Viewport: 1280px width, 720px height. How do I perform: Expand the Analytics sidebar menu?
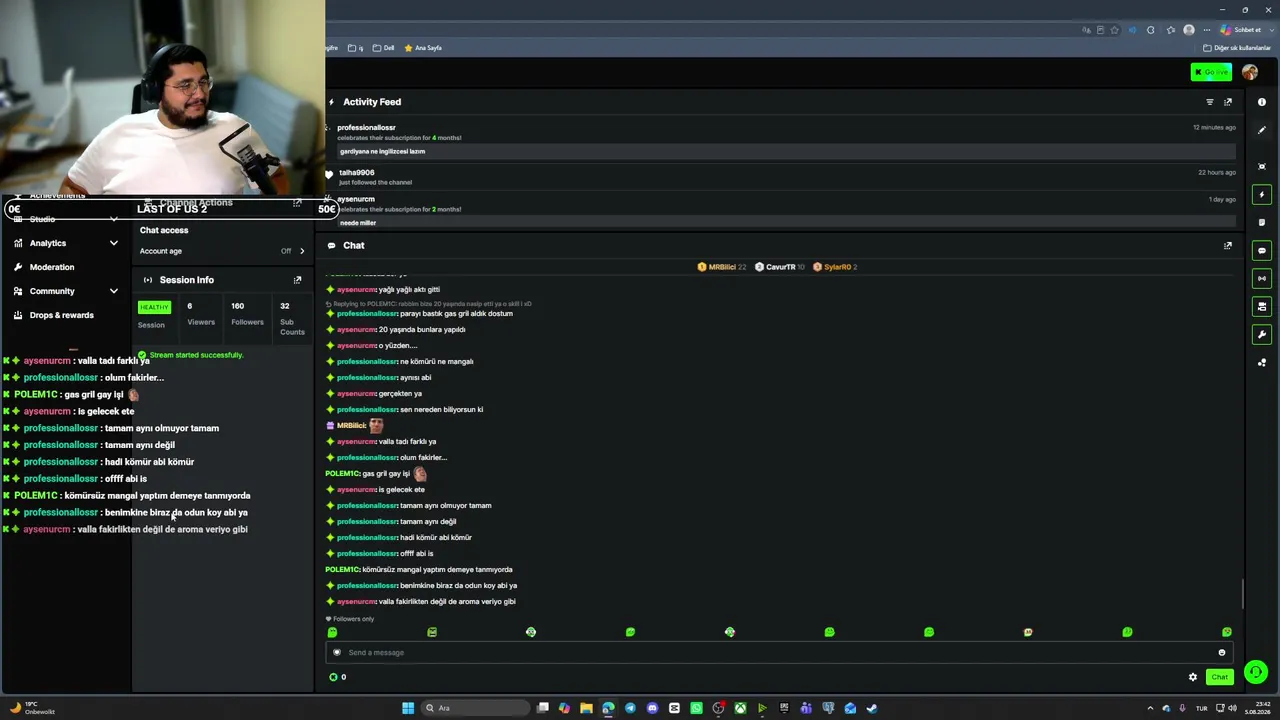tap(114, 243)
